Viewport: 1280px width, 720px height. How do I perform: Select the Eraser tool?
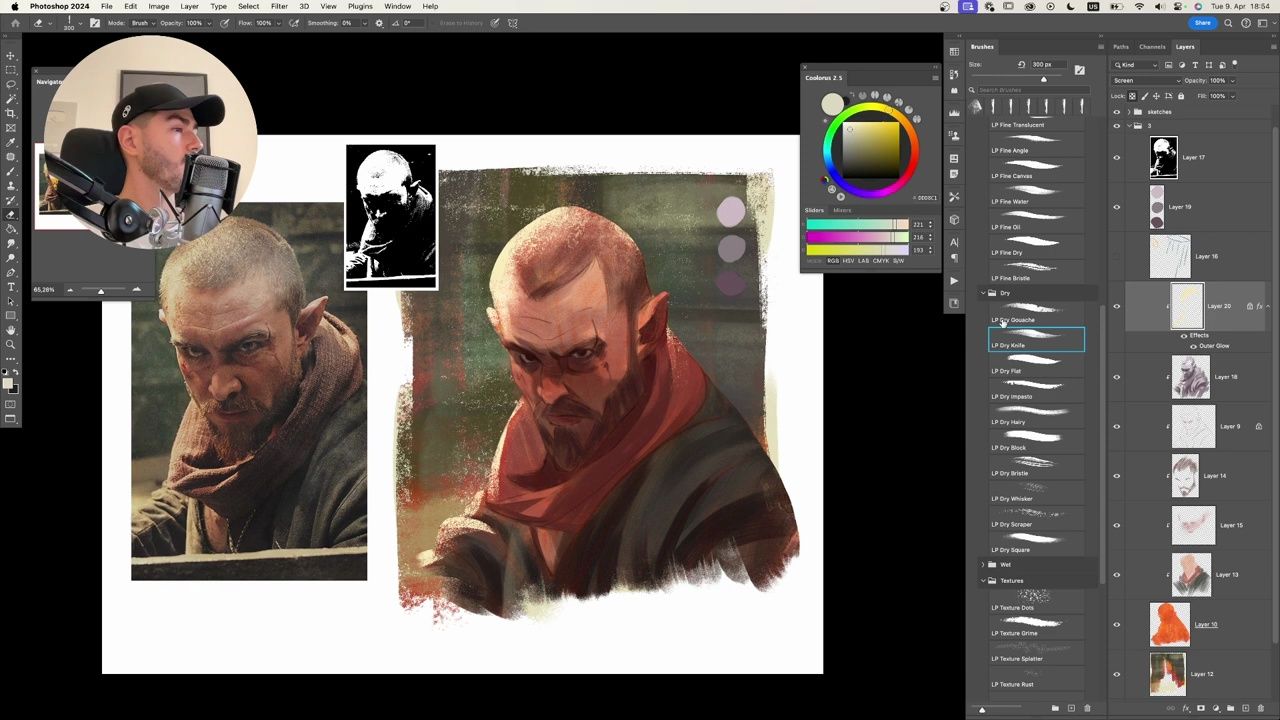click(x=11, y=214)
